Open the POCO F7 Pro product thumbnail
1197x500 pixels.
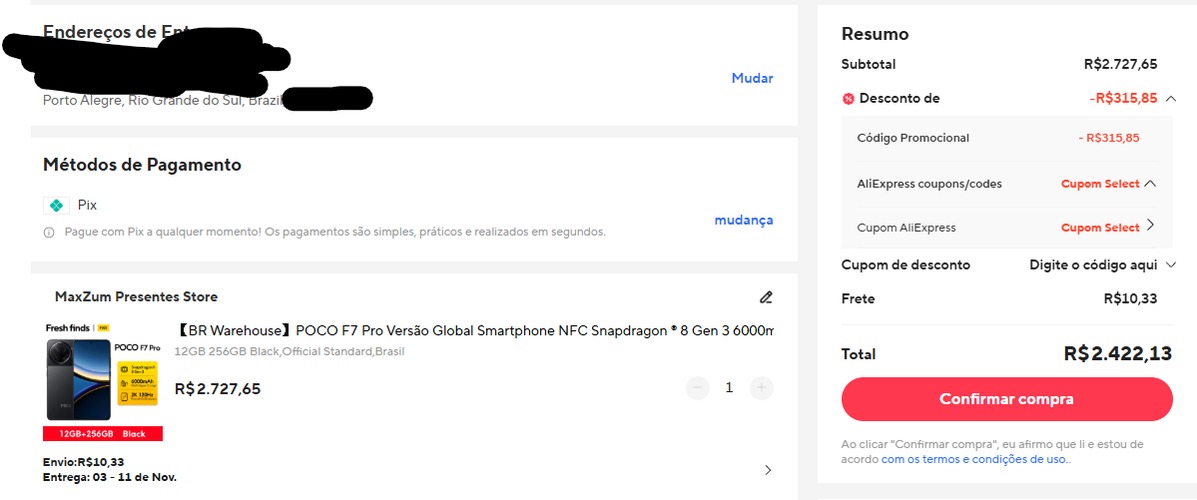[x=102, y=380]
